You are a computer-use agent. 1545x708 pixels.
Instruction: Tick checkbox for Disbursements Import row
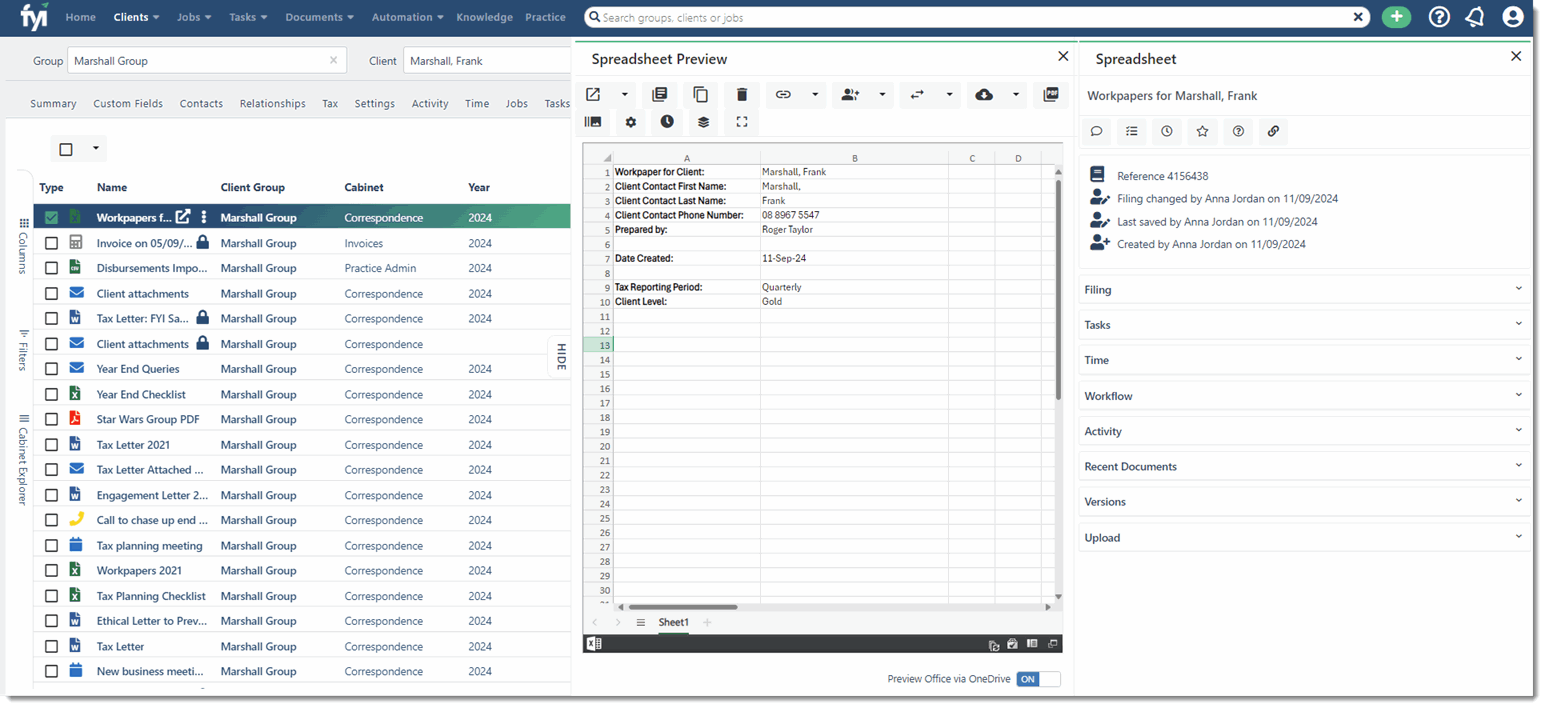(x=51, y=268)
